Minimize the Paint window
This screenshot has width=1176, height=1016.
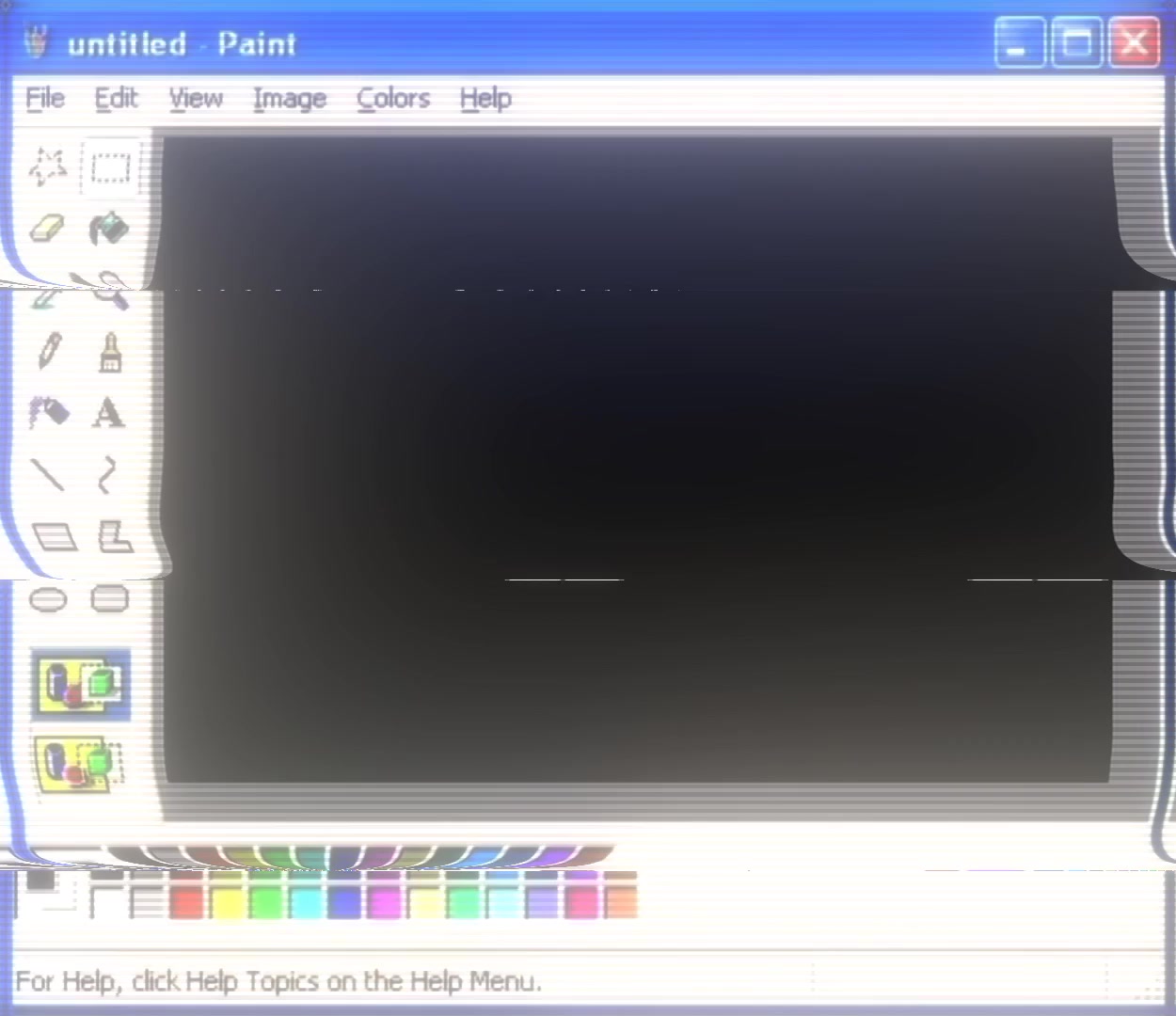pyautogui.click(x=1019, y=42)
